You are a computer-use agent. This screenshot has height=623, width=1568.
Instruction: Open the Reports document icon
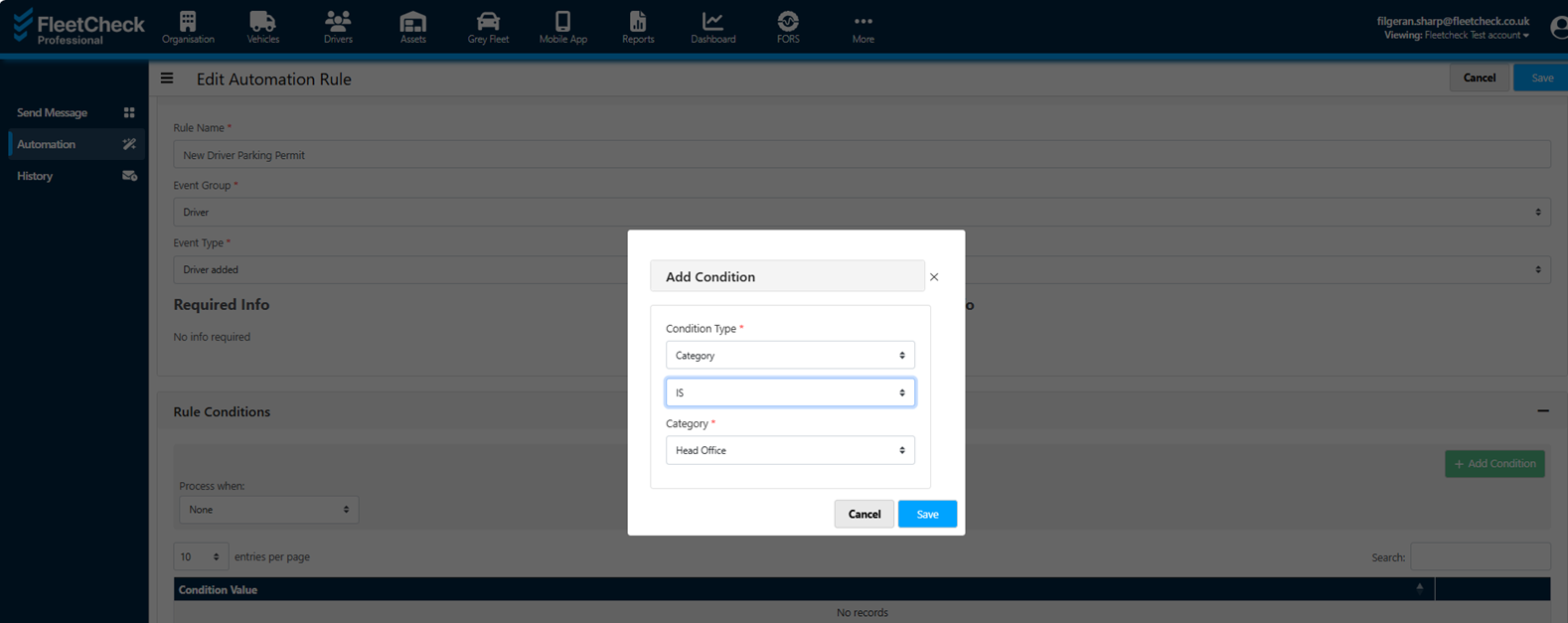(638, 22)
